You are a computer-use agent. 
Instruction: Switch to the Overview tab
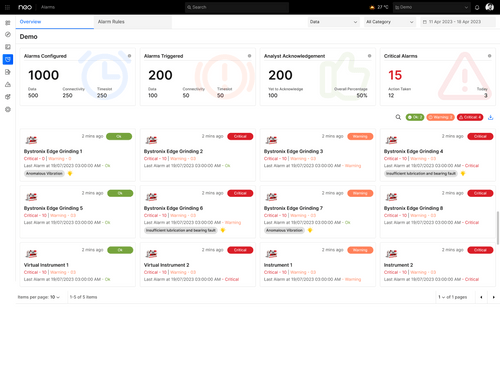55,22
